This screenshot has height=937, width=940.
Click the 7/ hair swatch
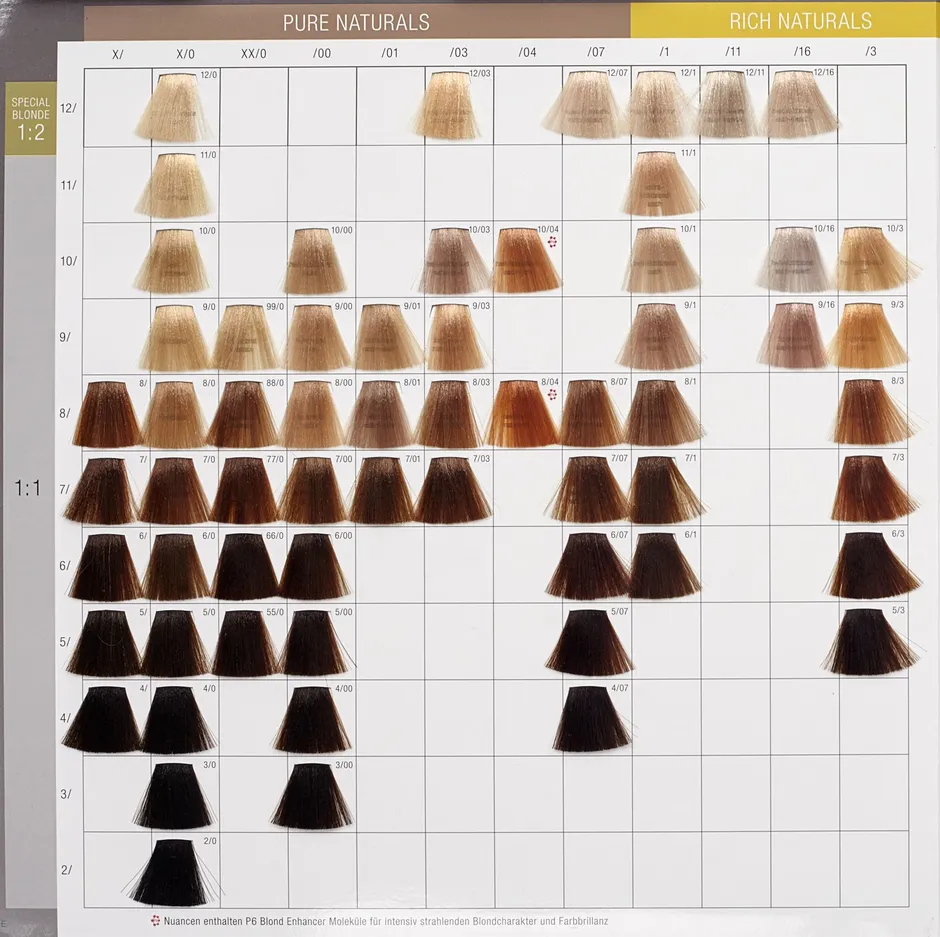pyautogui.click(x=103, y=490)
